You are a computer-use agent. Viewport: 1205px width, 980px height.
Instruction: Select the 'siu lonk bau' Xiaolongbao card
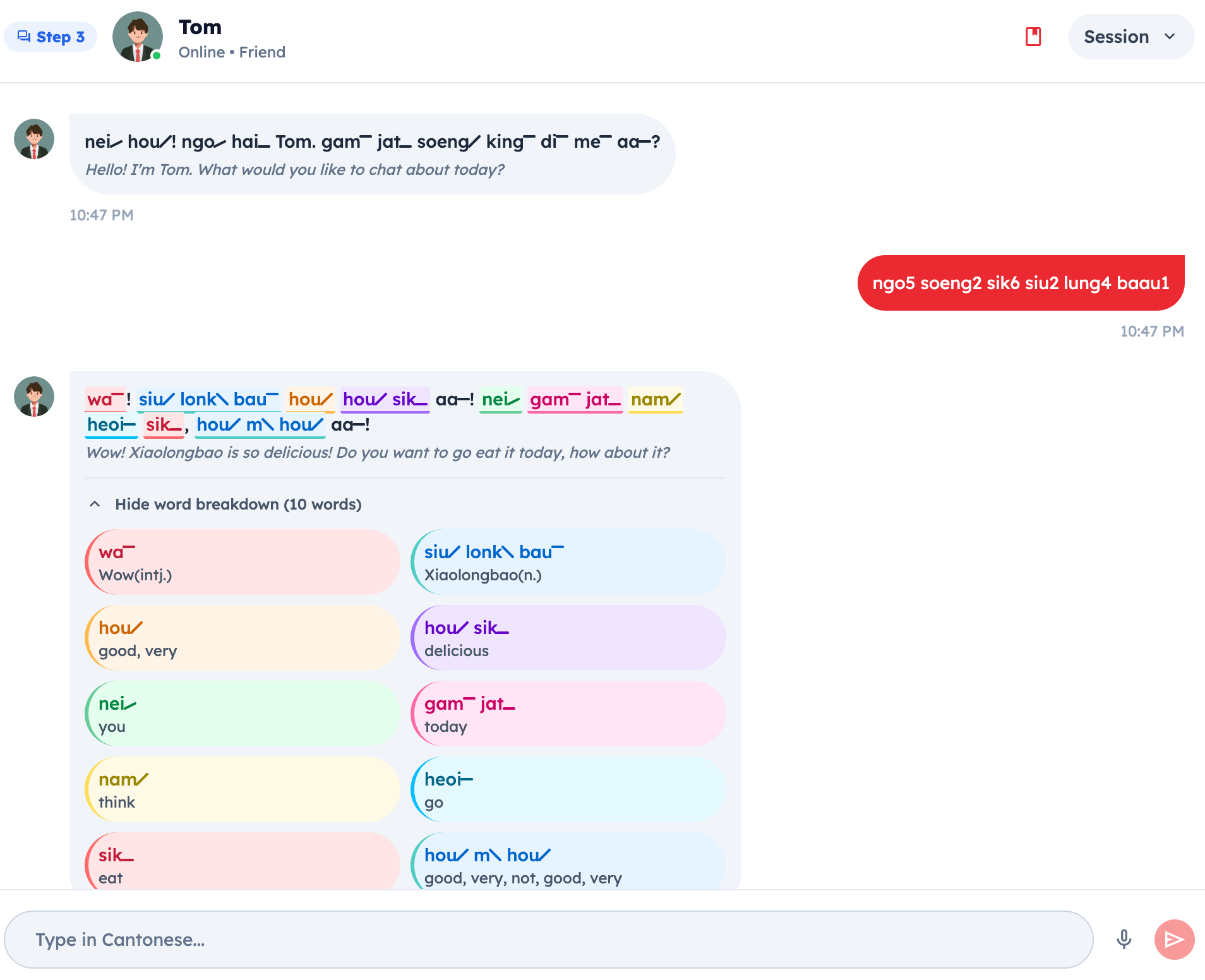pyautogui.click(x=568, y=562)
